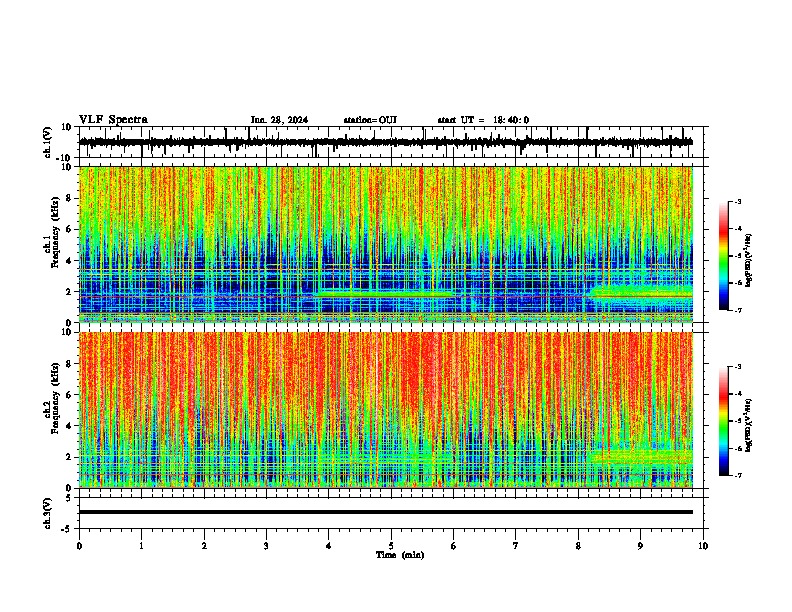Click the ch.1 color scale log(PSD) unit label

pyautogui.click(x=749, y=261)
